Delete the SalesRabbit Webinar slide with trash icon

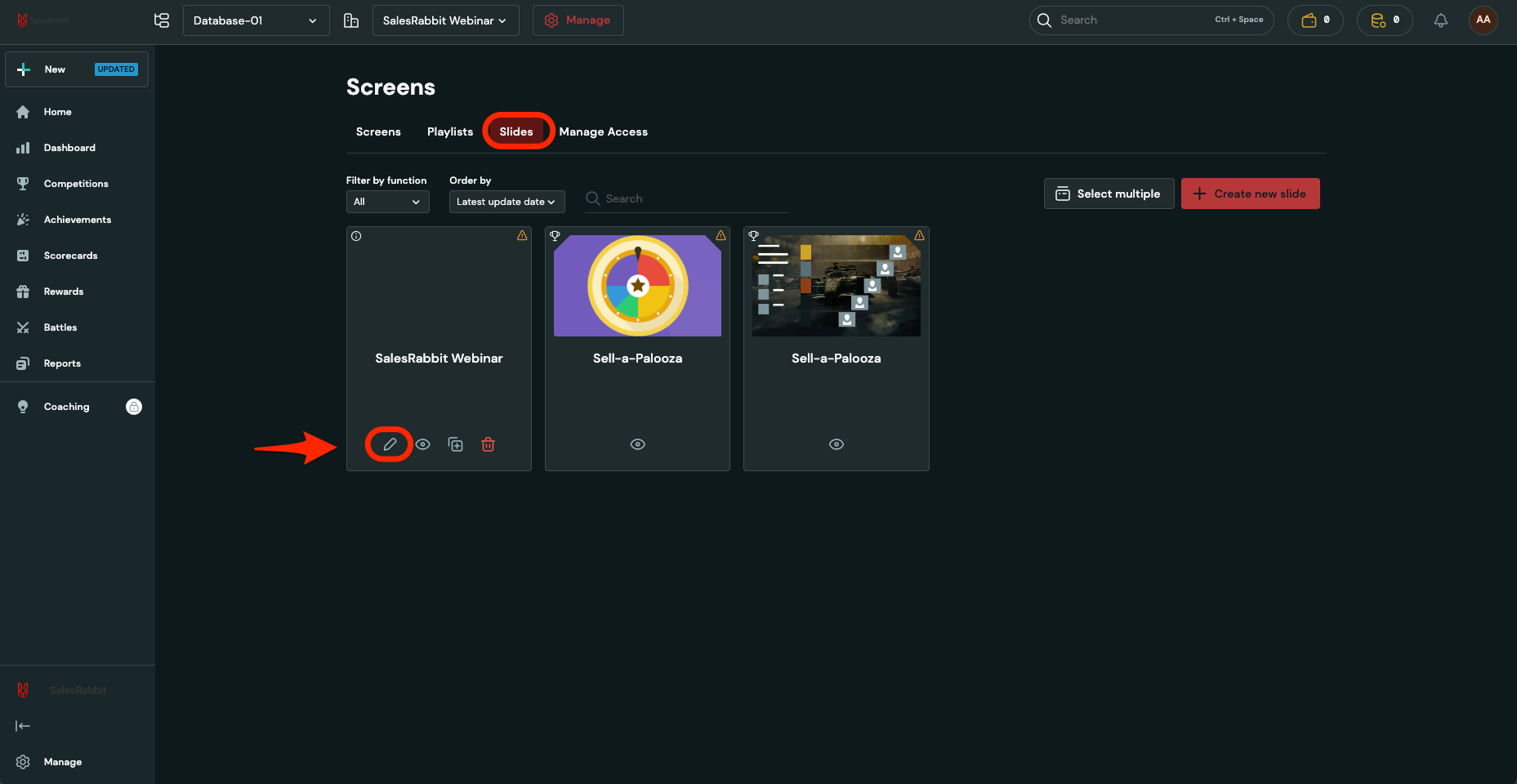(x=488, y=444)
